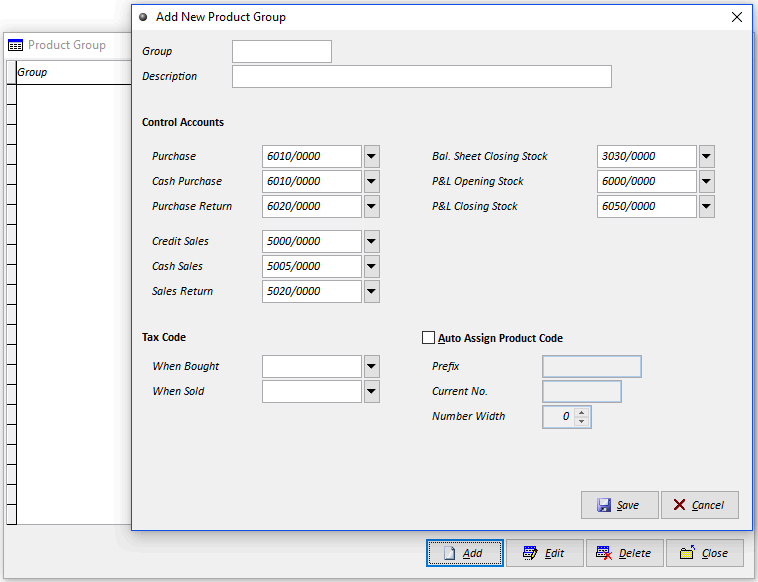Screen dimensions: 758x582
Task: Open the P&L Closing Stock dropdown
Action: [707, 206]
